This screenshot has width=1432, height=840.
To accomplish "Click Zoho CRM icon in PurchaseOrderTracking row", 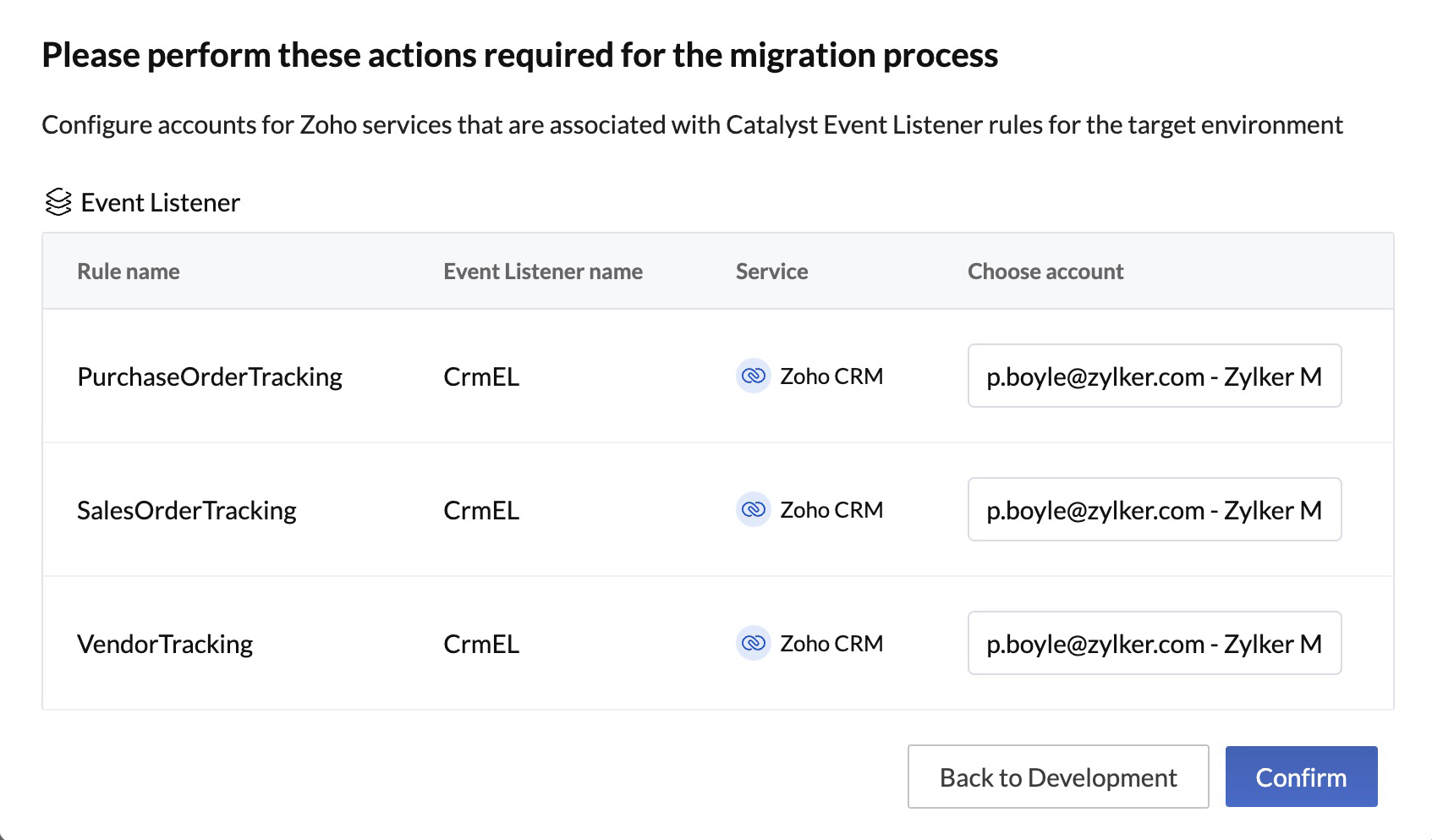I will point(753,376).
